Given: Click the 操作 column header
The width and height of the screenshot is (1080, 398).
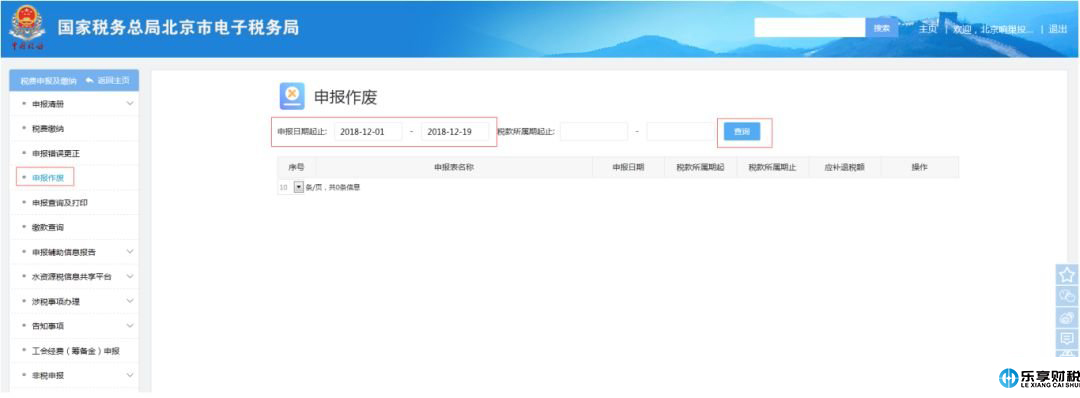Looking at the screenshot, I should (920, 167).
